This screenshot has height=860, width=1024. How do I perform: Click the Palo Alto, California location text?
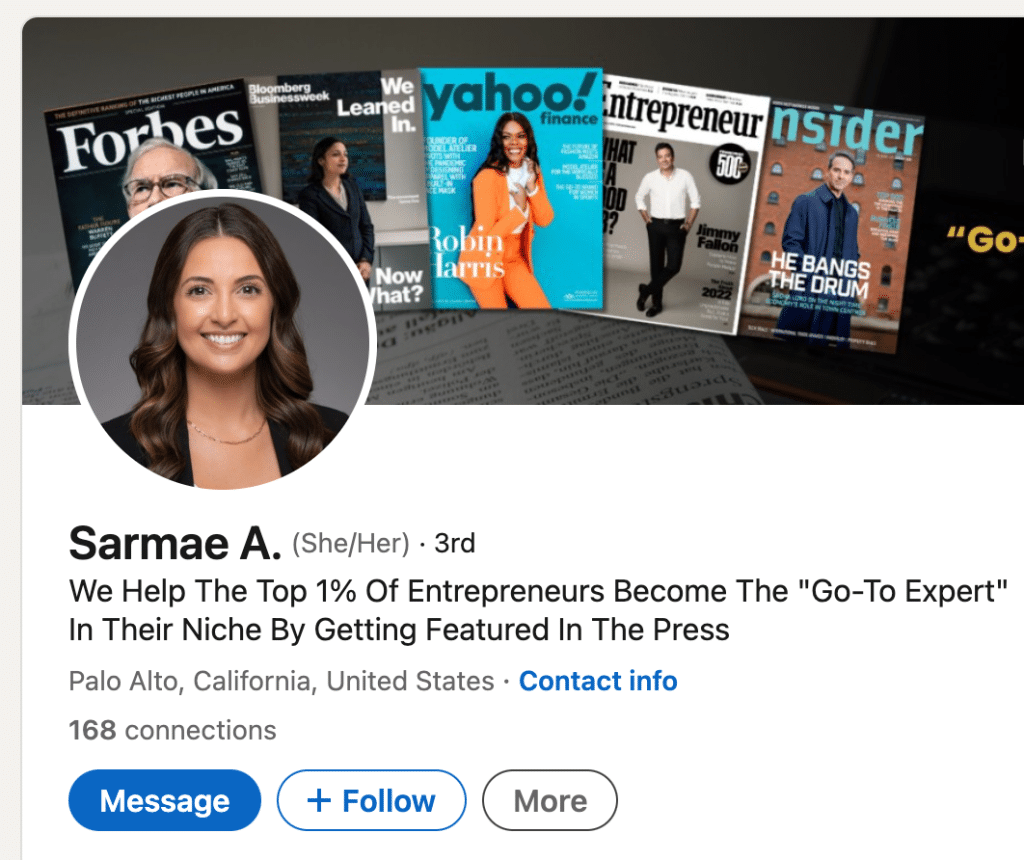click(x=281, y=681)
